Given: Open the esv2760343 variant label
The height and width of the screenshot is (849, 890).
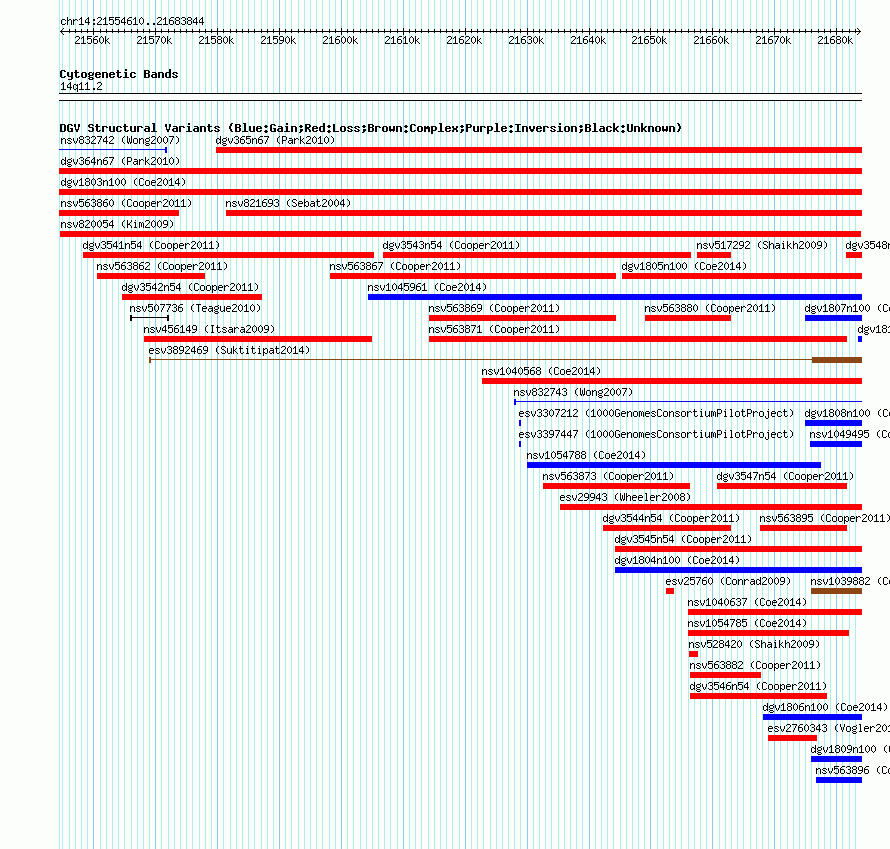Looking at the screenshot, I should click(829, 728).
